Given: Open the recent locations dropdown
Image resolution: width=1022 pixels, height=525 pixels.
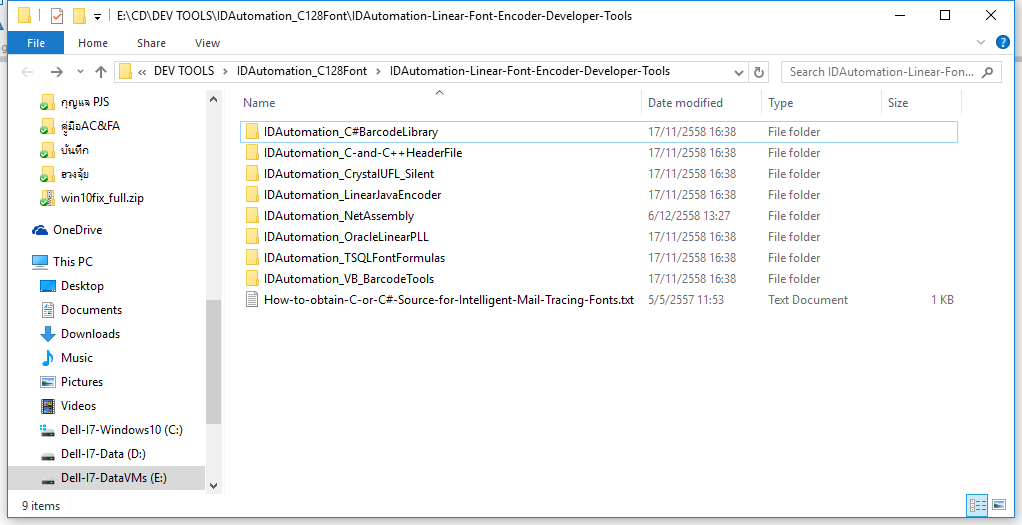Looking at the screenshot, I should 80,72.
